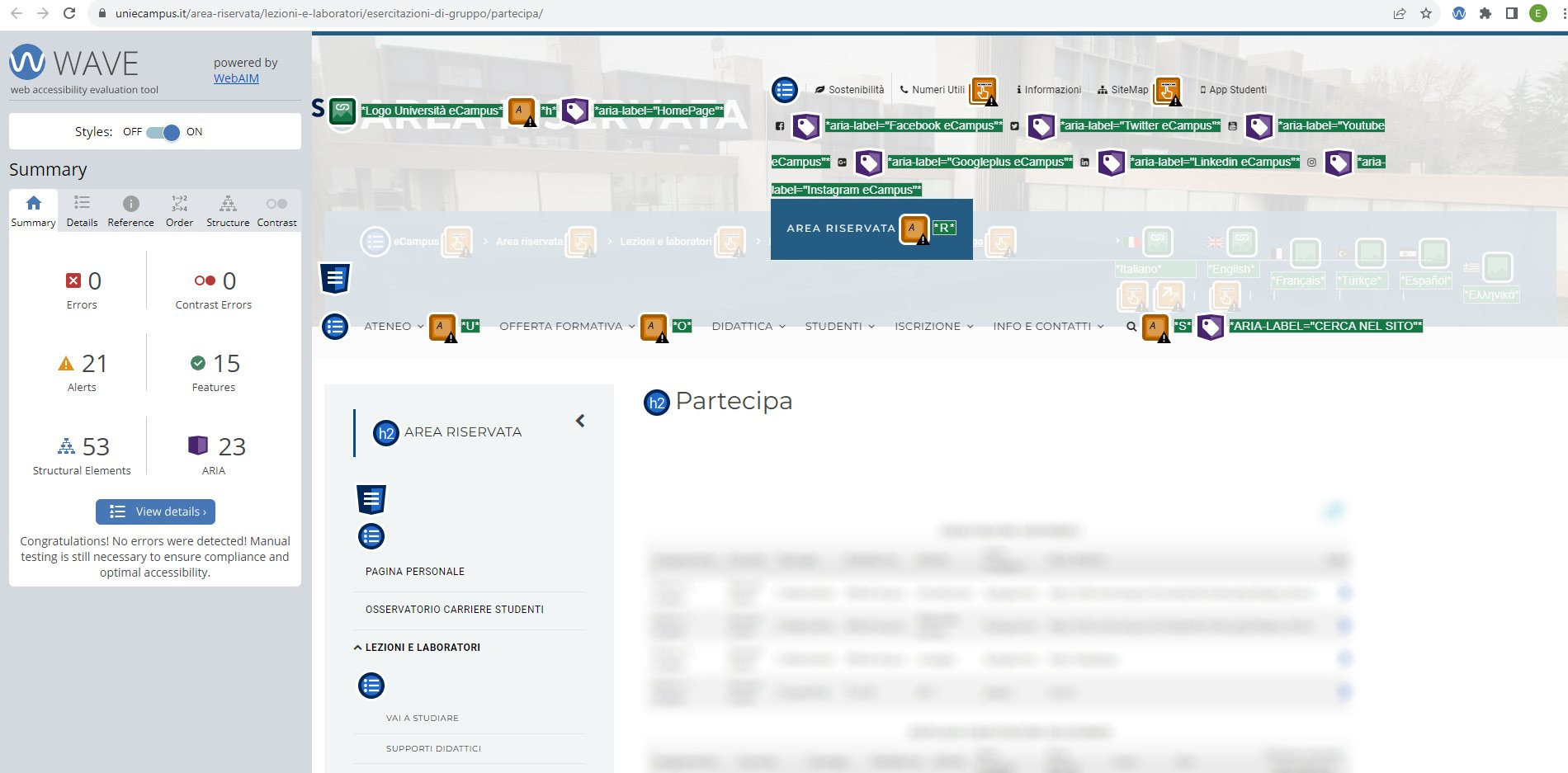Click the accesskey alert icon beside ATENEO

click(x=443, y=328)
